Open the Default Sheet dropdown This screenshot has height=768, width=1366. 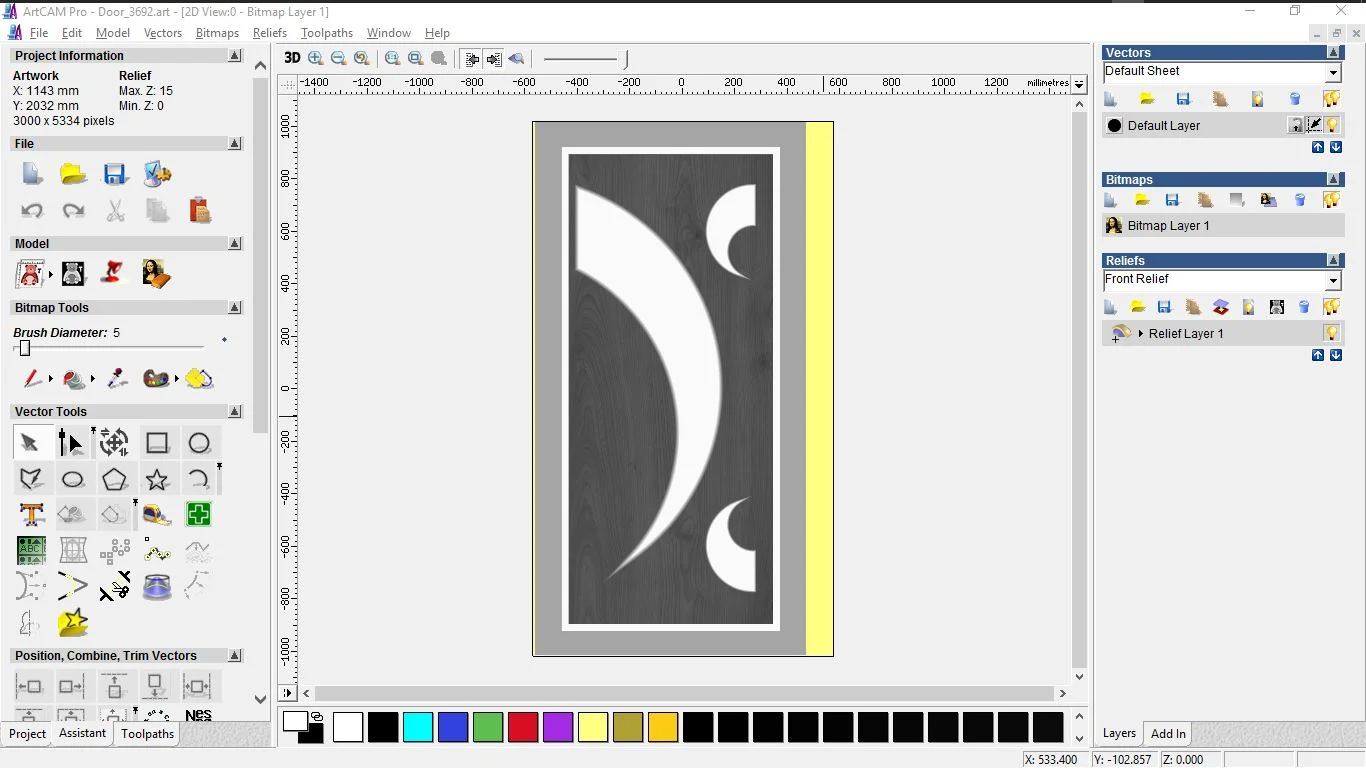1333,73
